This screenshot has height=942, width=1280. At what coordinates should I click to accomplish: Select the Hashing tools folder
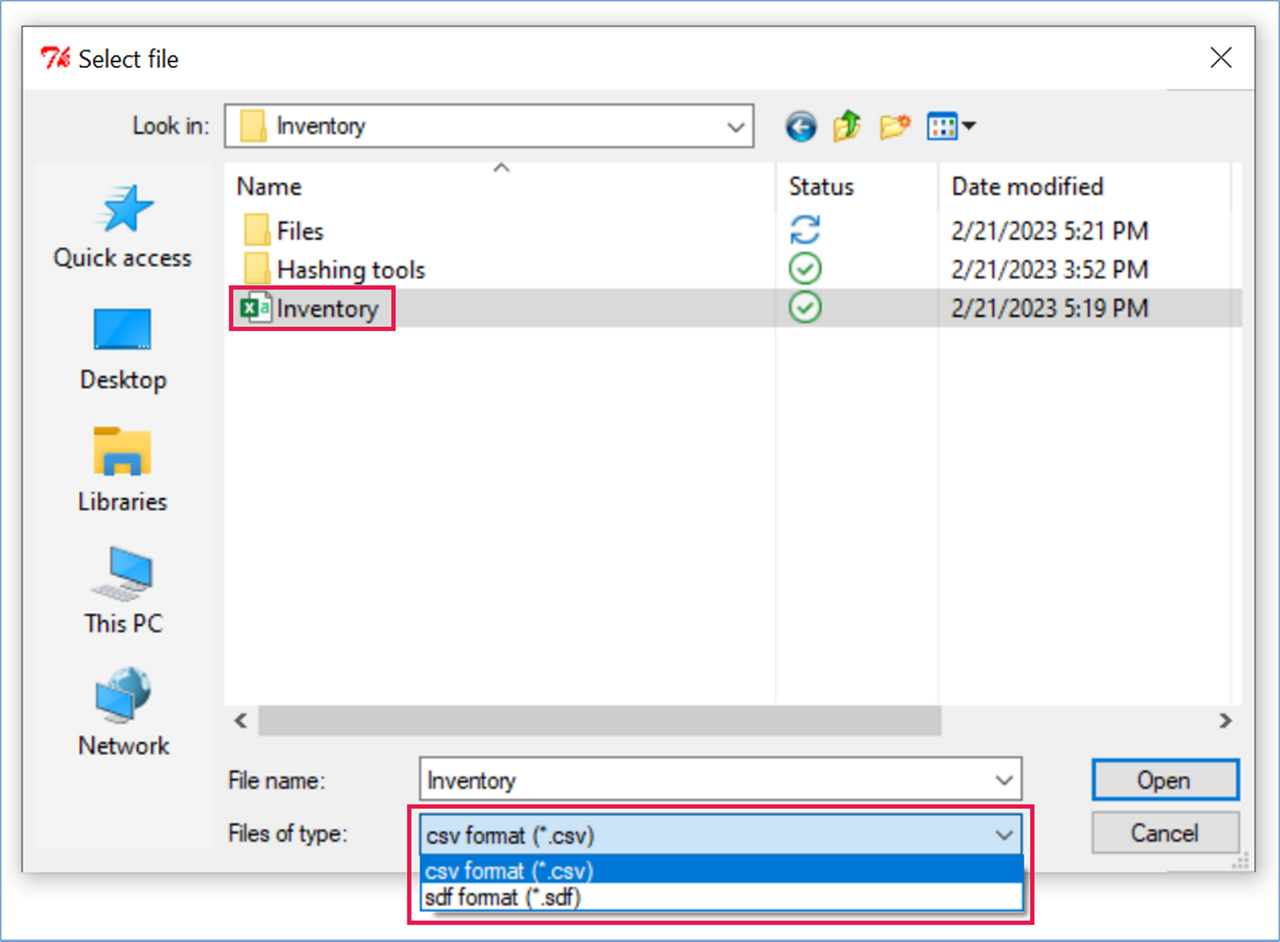tap(350, 270)
